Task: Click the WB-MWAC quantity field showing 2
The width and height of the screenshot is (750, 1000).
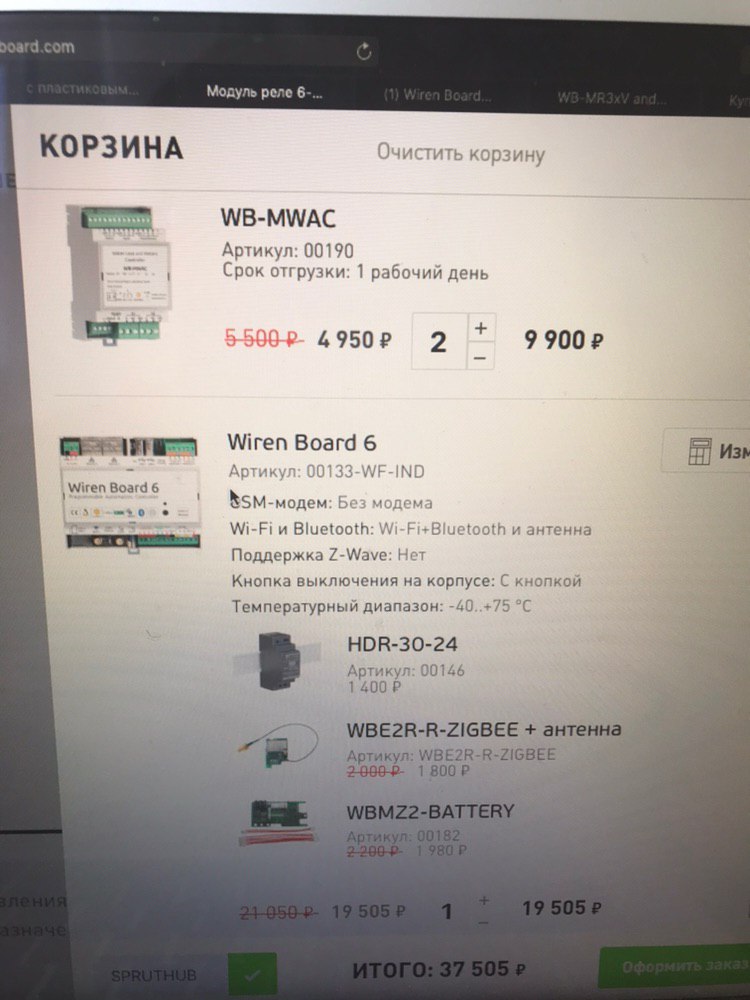Action: (439, 342)
